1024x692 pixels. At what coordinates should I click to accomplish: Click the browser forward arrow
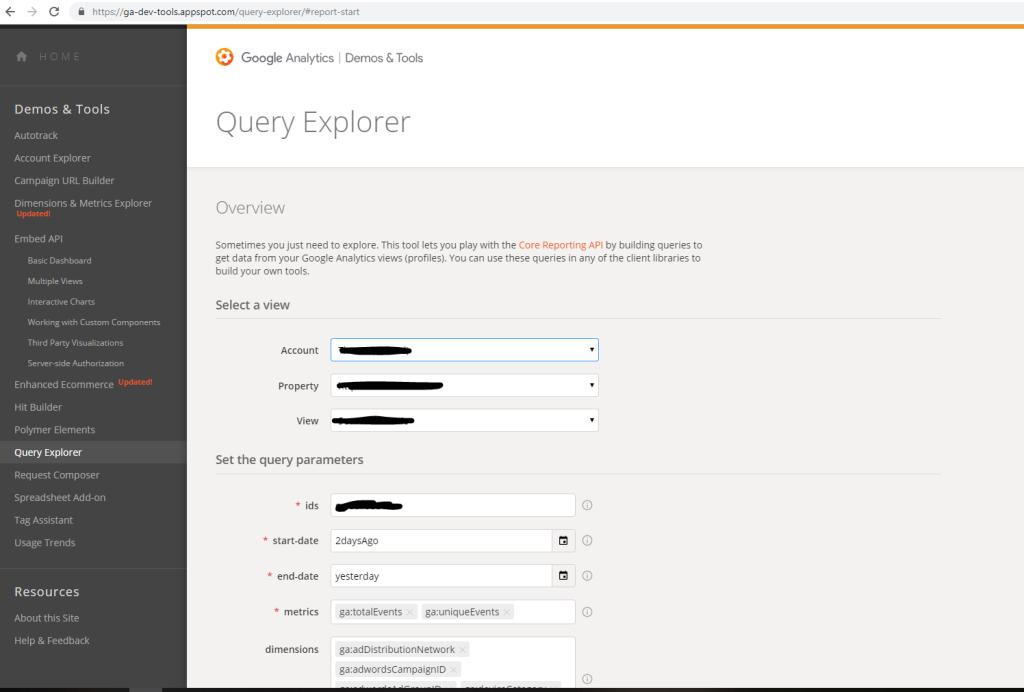coord(32,12)
